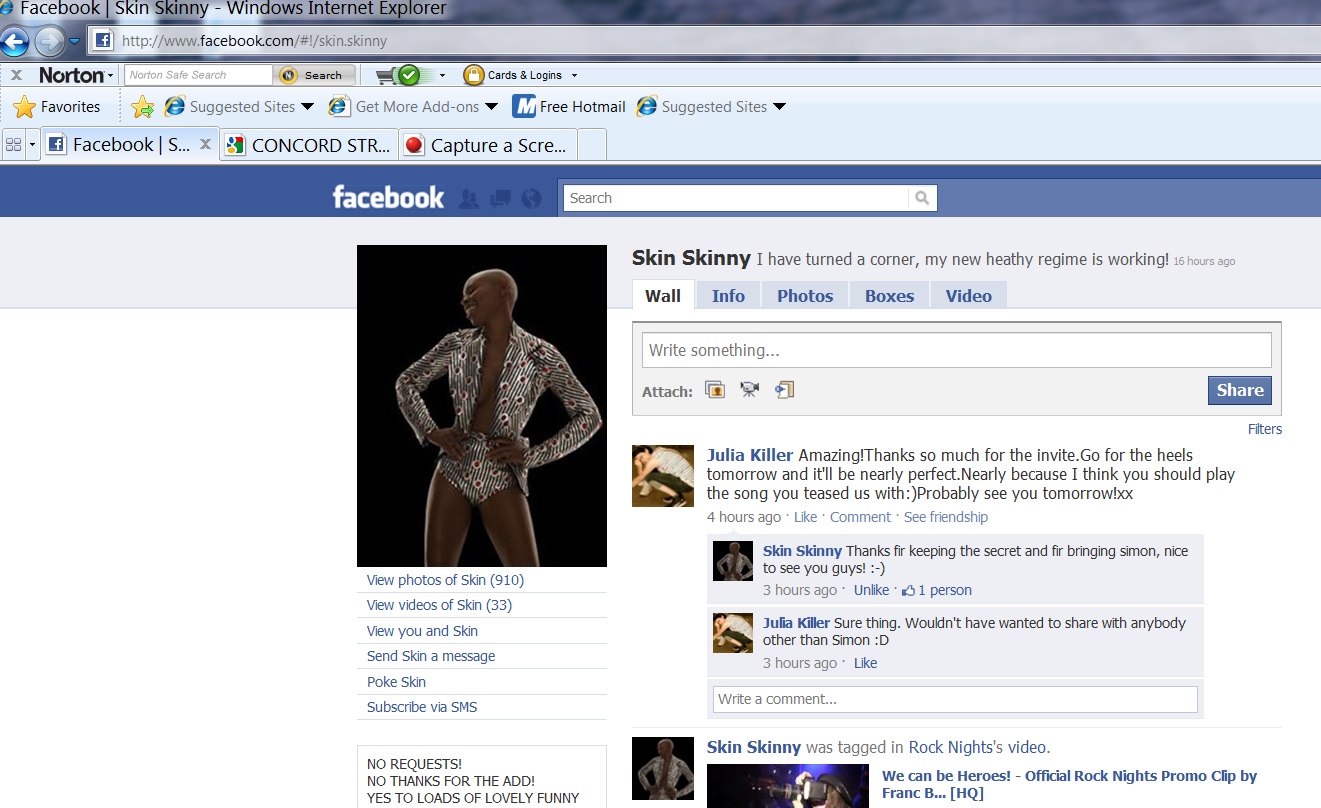The width and height of the screenshot is (1321, 808).
Task: Open the messages icon in header
Action: (x=501, y=199)
